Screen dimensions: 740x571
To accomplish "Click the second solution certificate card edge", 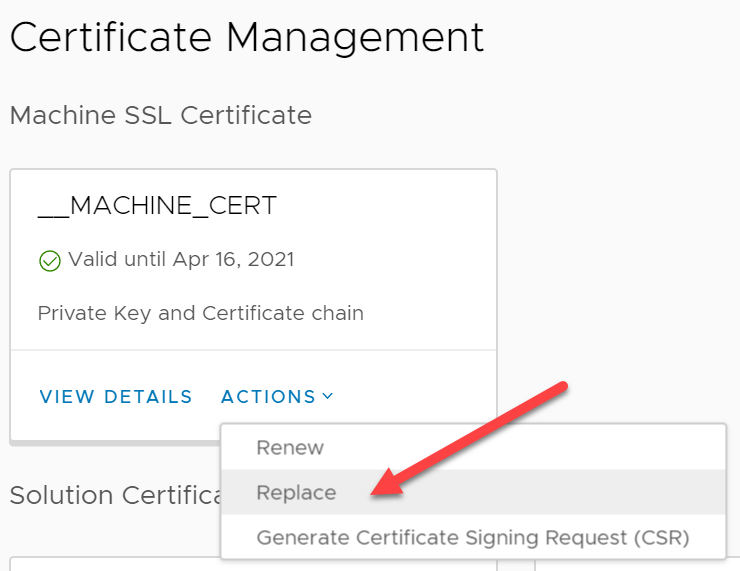I will click(x=520, y=565).
